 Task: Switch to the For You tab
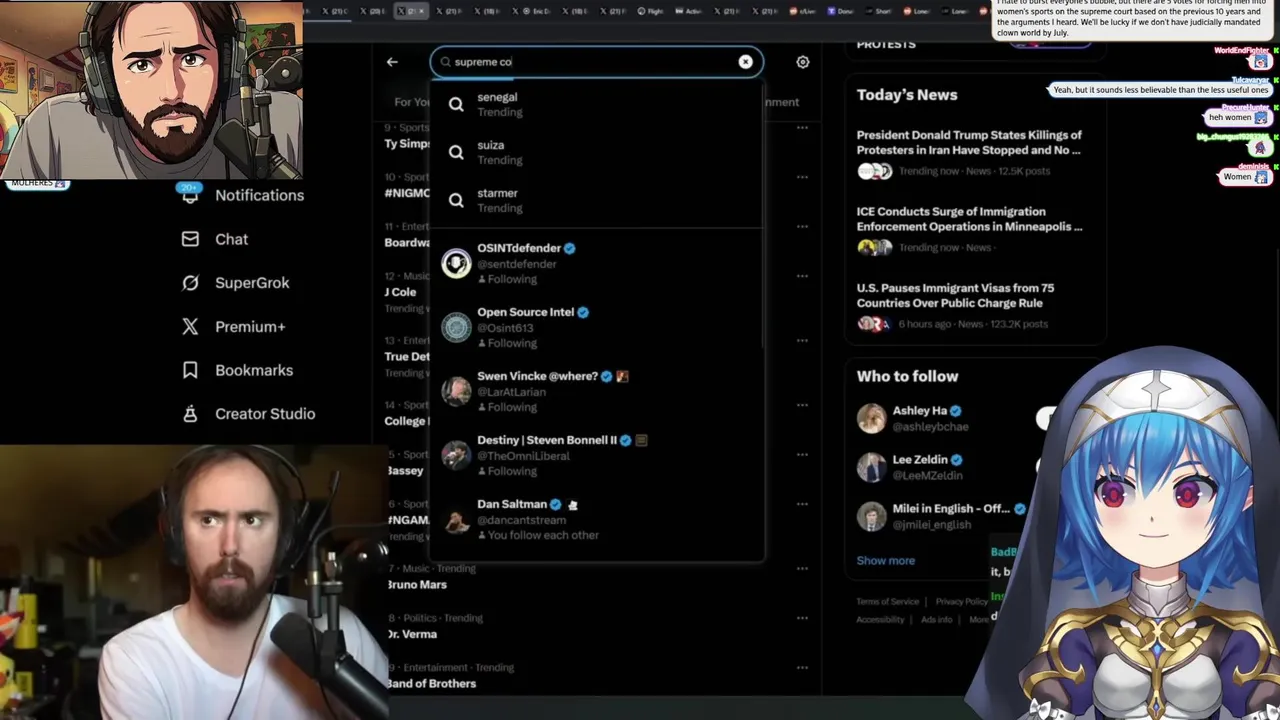pos(411,102)
